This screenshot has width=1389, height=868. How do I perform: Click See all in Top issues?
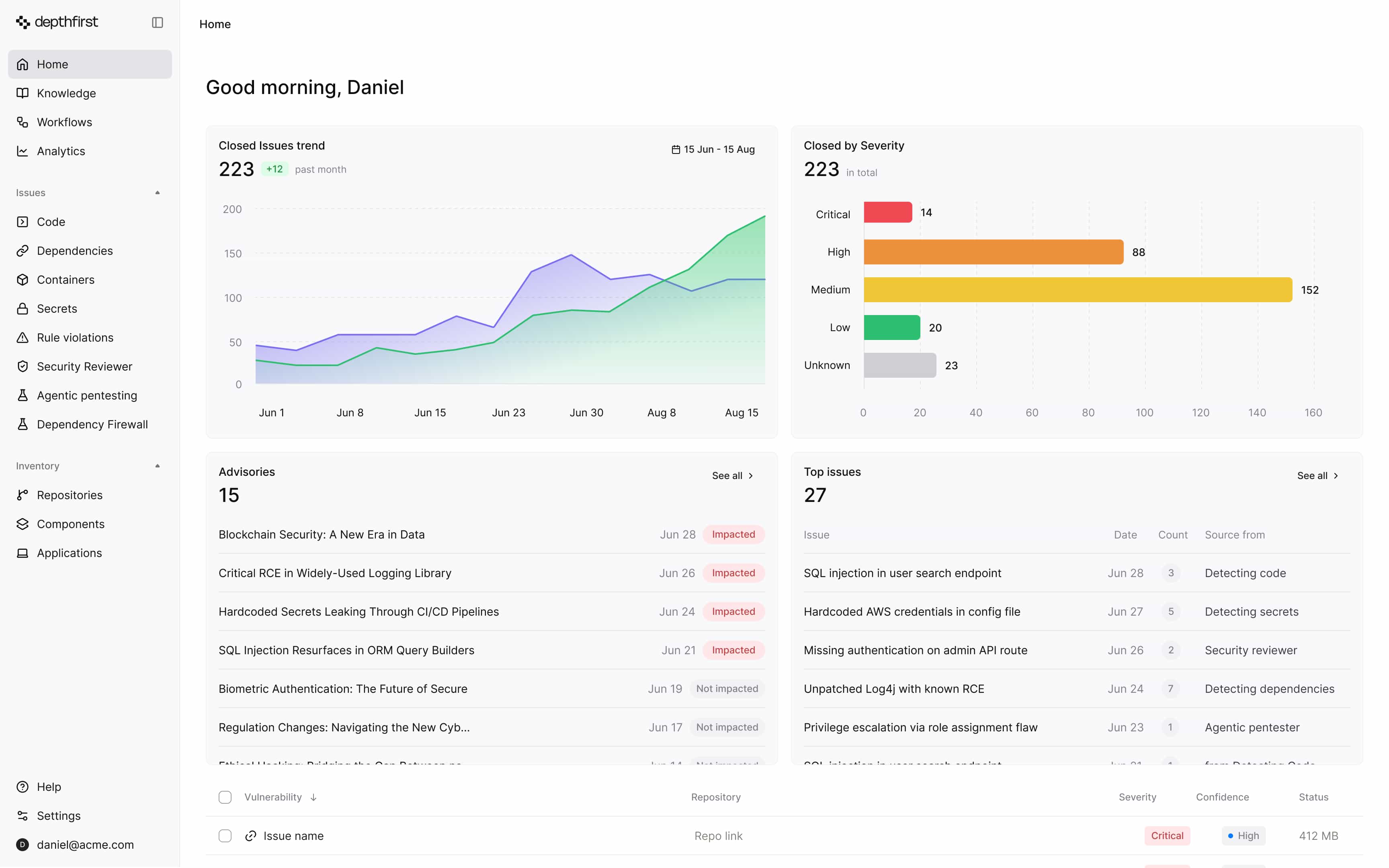pos(1318,475)
